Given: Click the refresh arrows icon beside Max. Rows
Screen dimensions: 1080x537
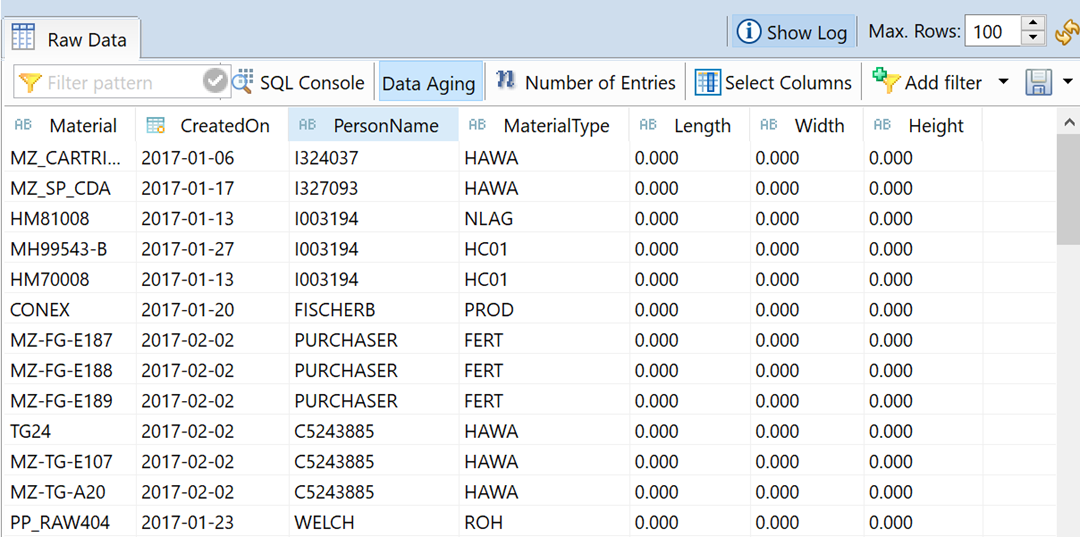Looking at the screenshot, I should (1067, 32).
